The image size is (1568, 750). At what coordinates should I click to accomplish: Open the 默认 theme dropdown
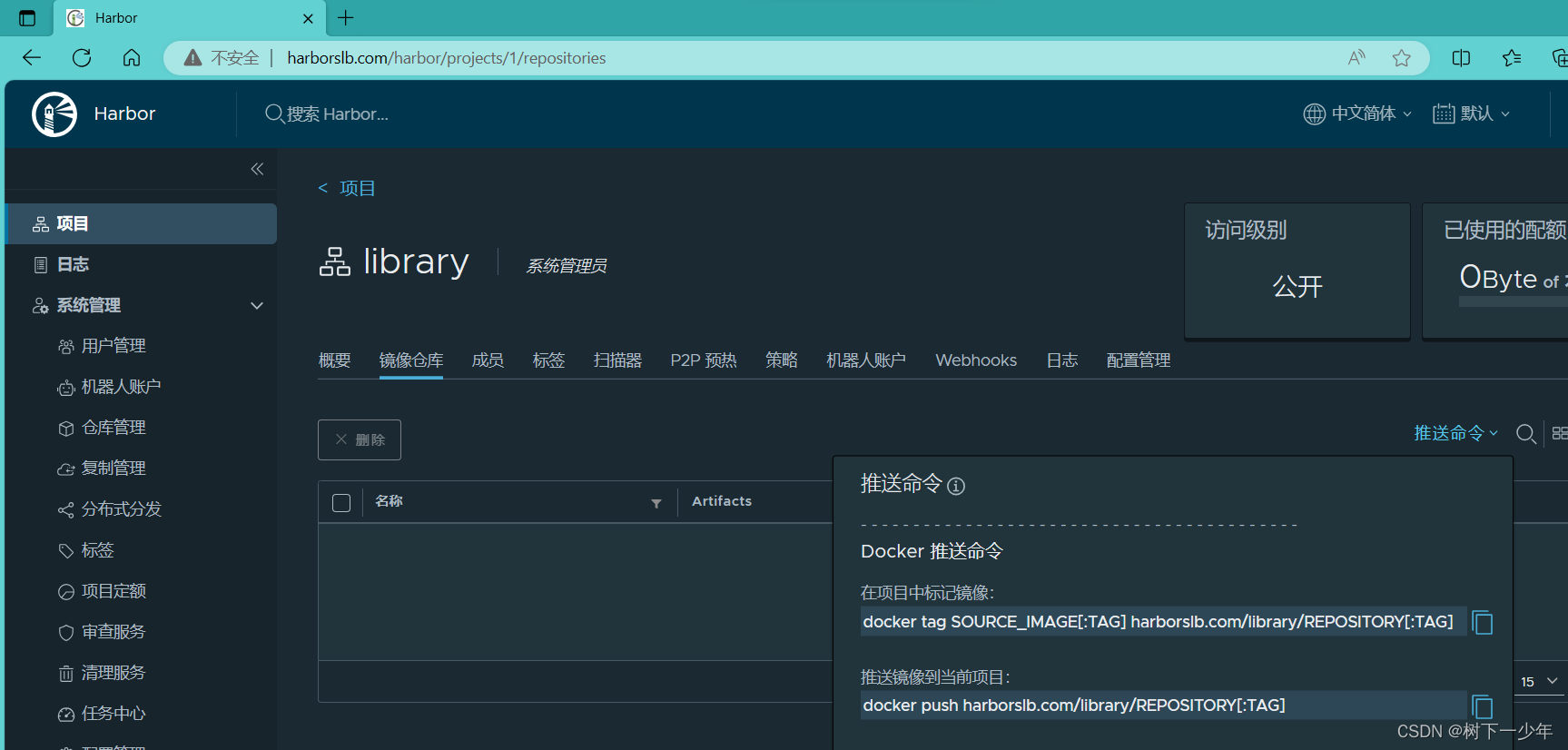(x=1471, y=113)
